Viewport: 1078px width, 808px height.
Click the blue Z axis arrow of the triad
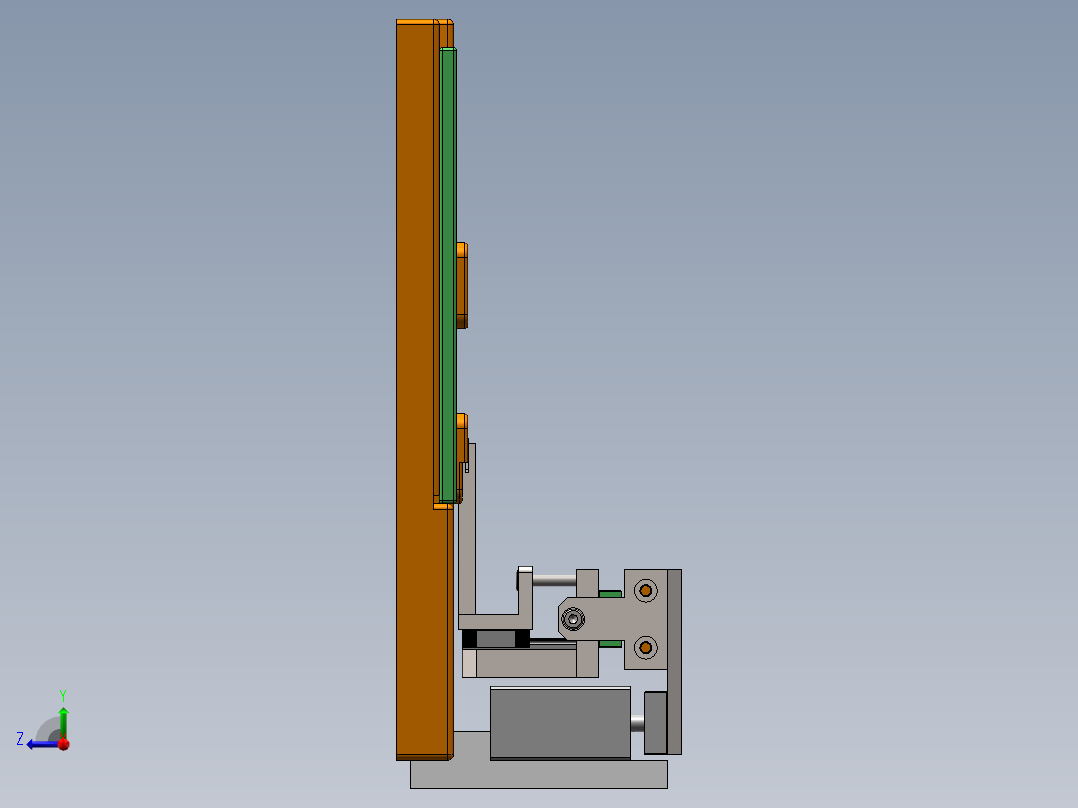tap(41, 744)
